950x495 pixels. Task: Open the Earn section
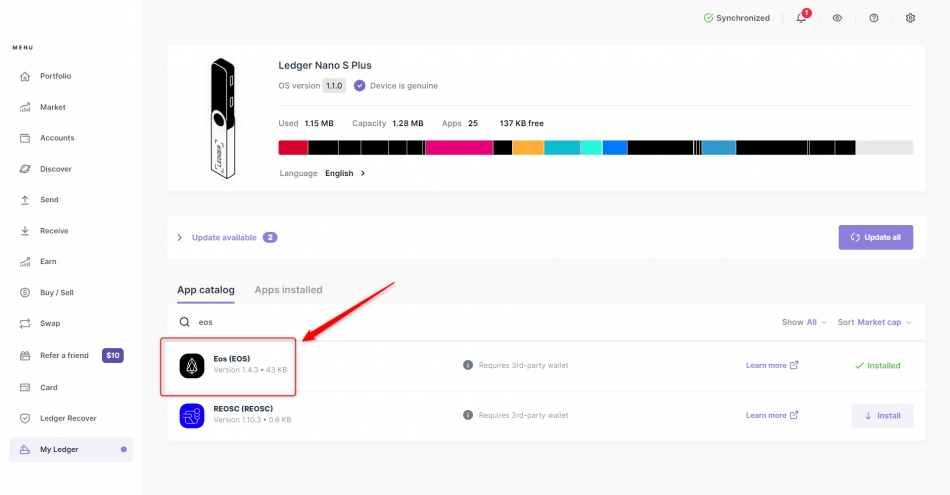(x=48, y=262)
